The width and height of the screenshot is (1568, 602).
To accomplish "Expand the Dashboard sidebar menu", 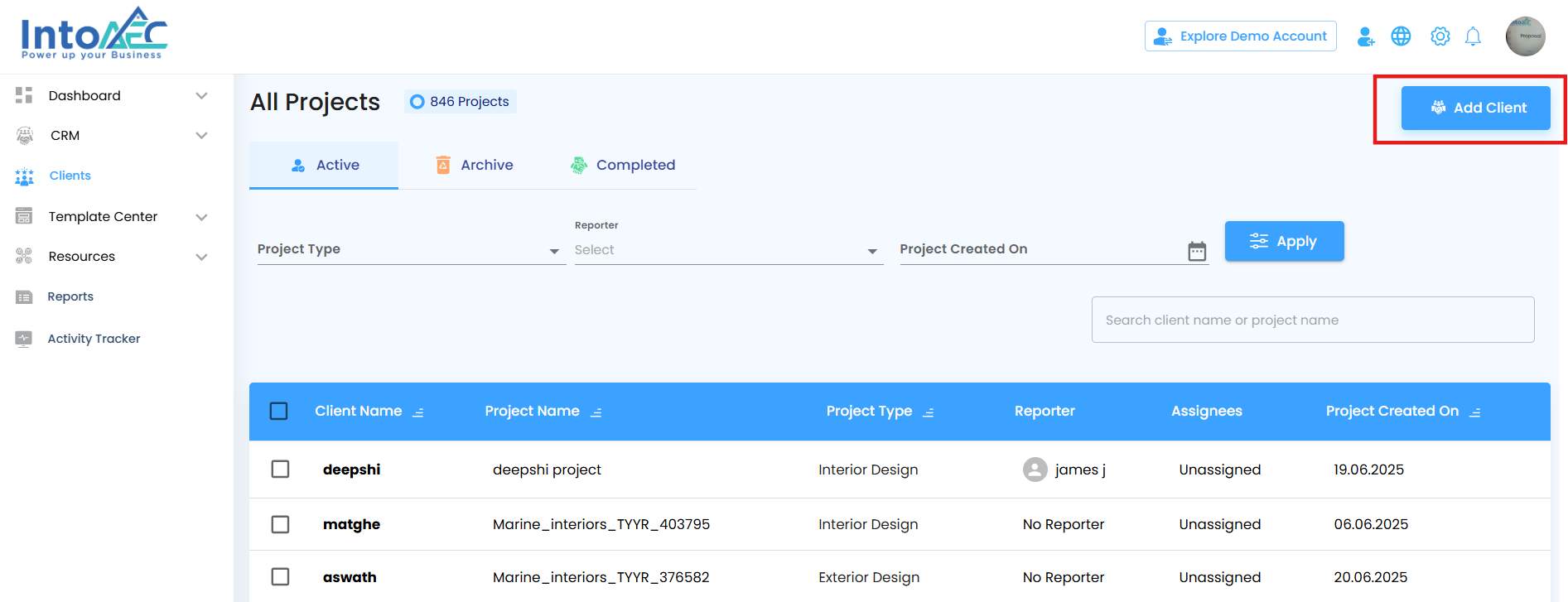I will pyautogui.click(x=201, y=96).
